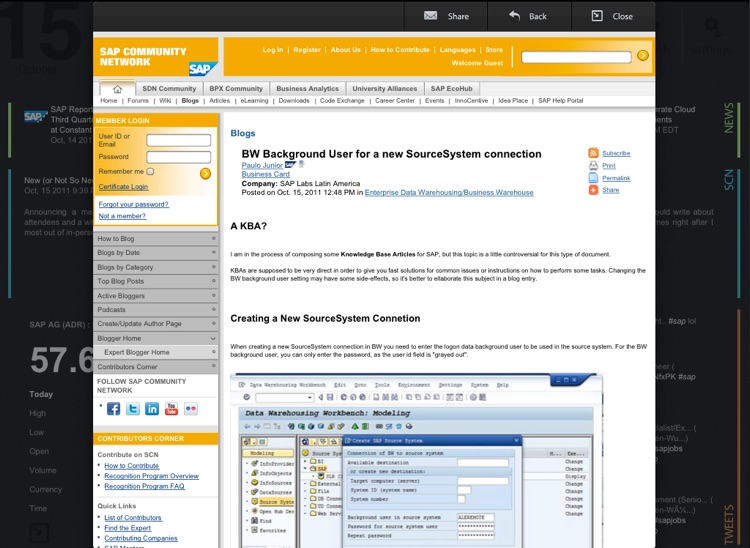Click the Back arrow button
The image size is (750, 548).
tap(529, 16)
